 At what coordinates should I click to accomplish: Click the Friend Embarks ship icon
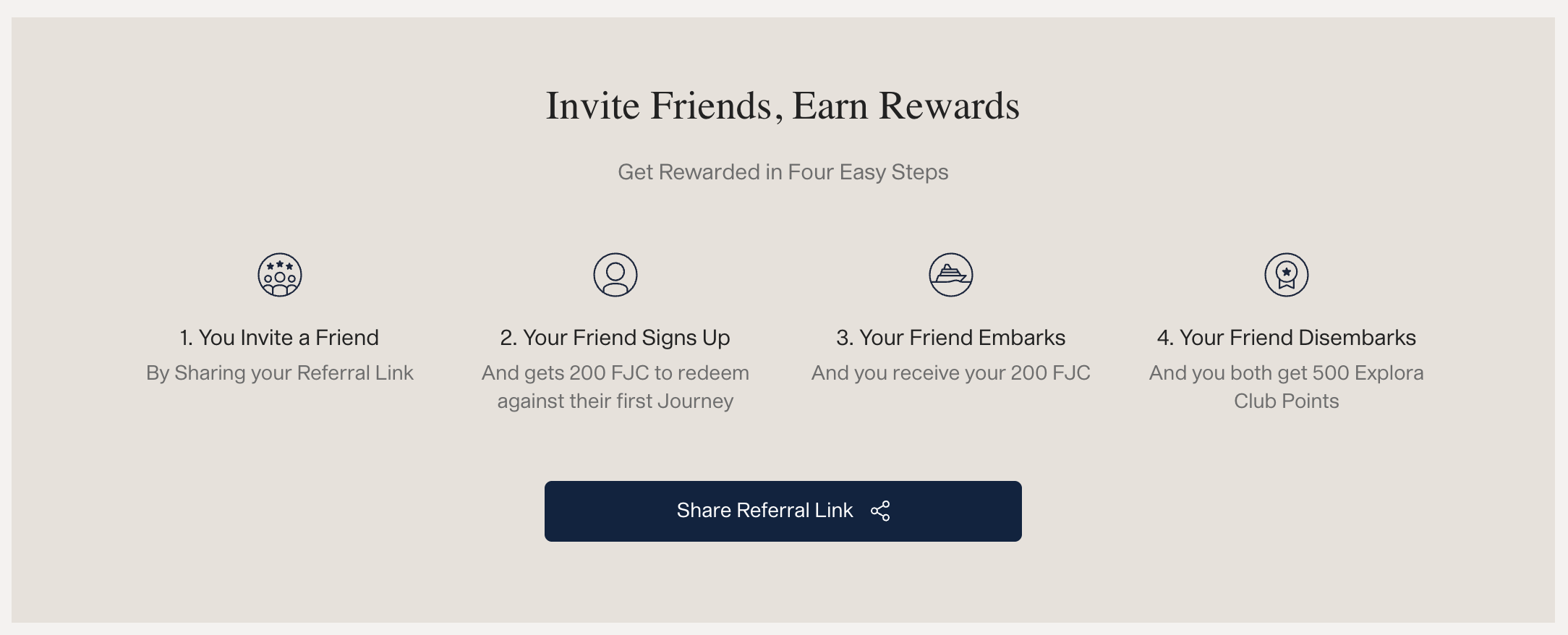(951, 275)
